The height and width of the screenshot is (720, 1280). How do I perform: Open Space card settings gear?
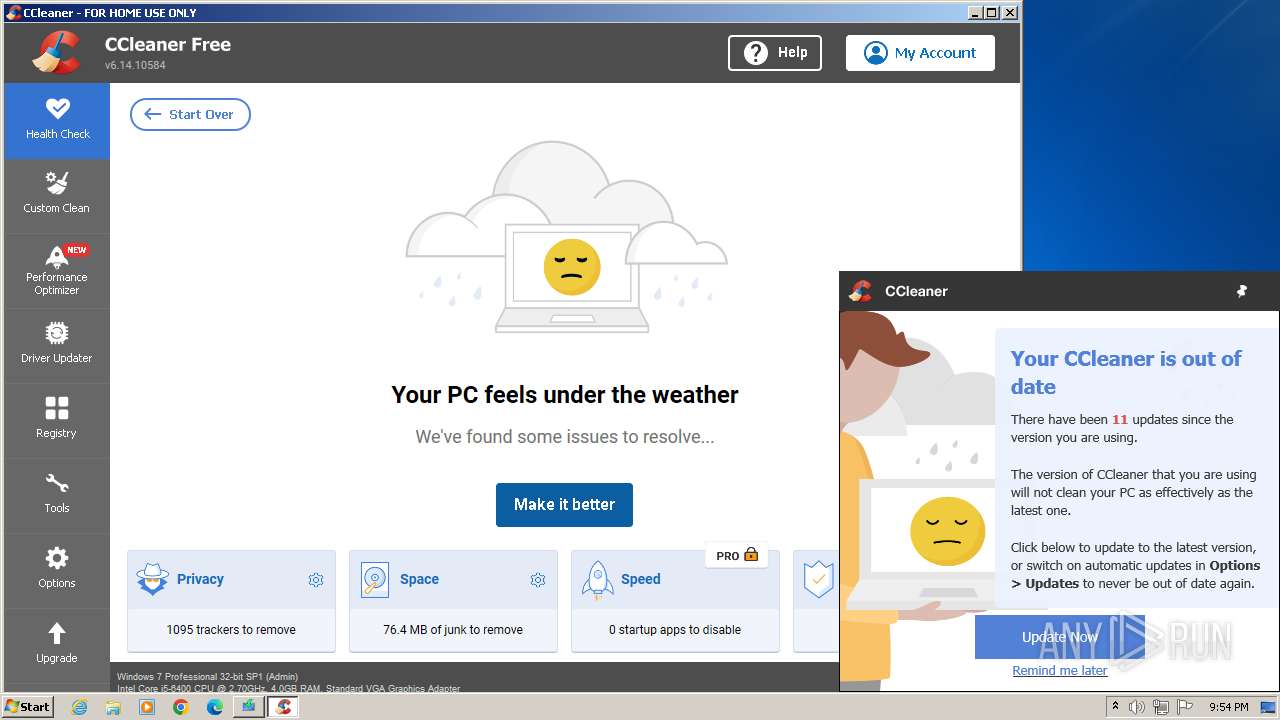pos(538,580)
